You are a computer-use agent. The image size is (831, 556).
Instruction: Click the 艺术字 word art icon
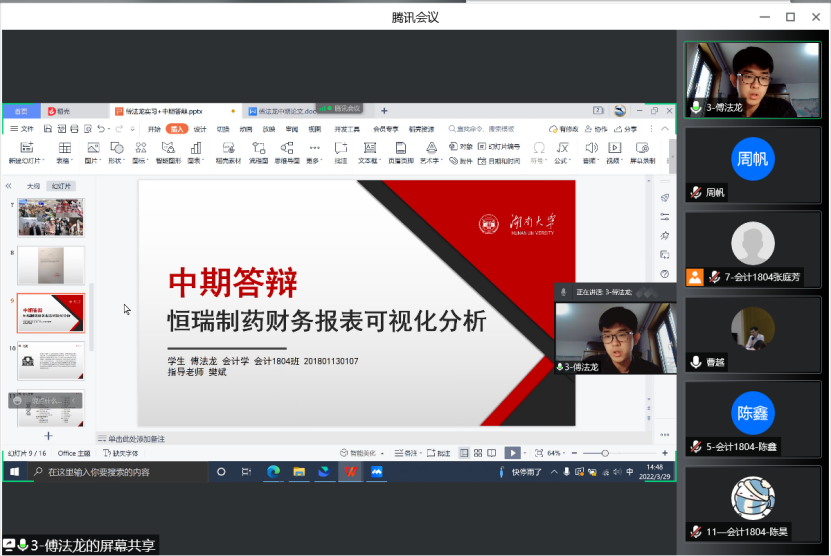pos(431,148)
